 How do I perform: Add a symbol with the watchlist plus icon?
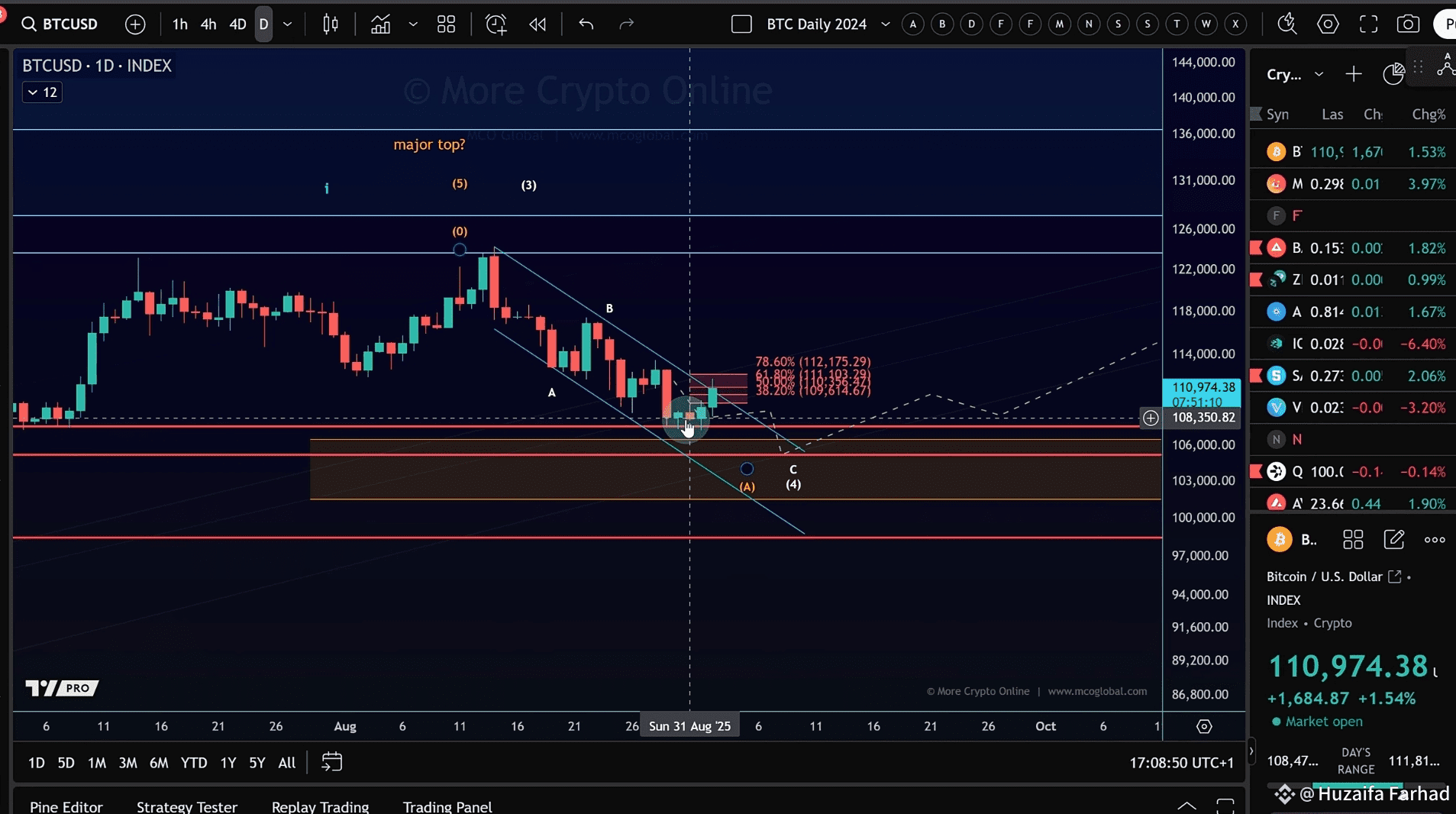1354,74
